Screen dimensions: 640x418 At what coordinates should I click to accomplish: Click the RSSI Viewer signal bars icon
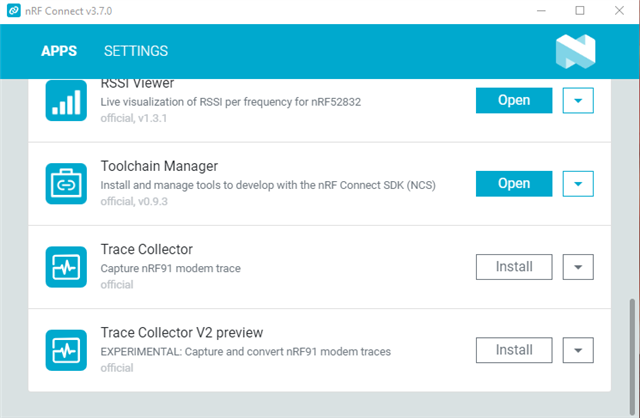click(x=66, y=100)
